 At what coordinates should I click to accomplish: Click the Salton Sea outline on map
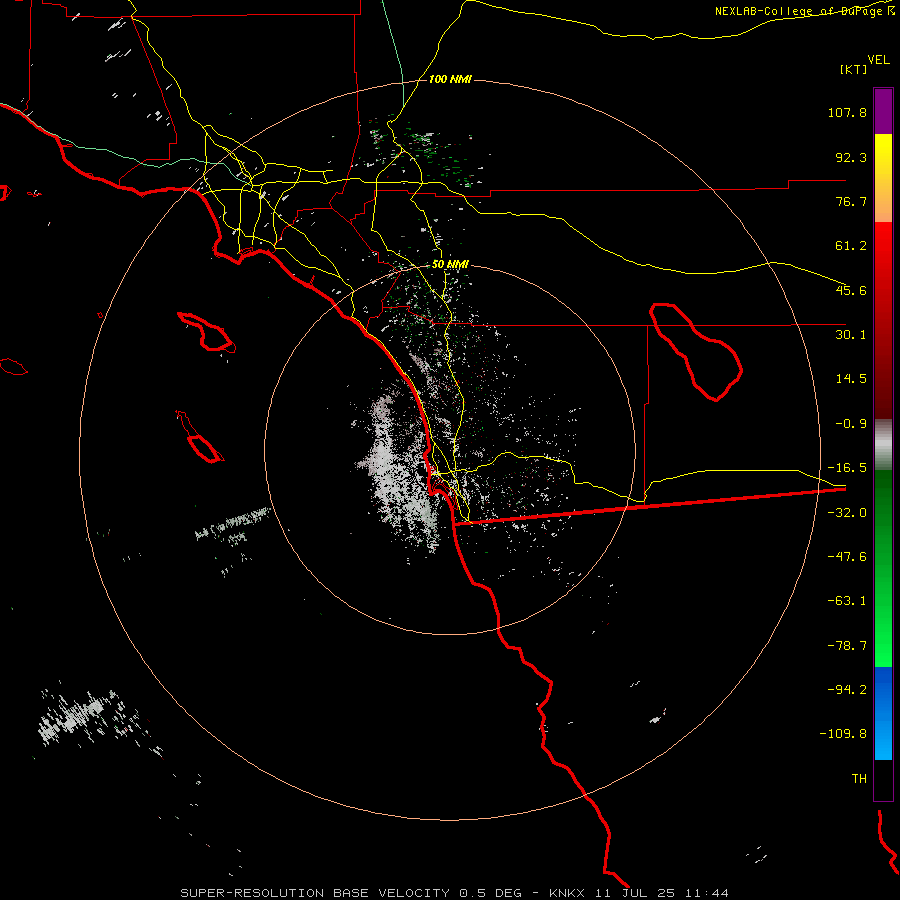coord(696,351)
